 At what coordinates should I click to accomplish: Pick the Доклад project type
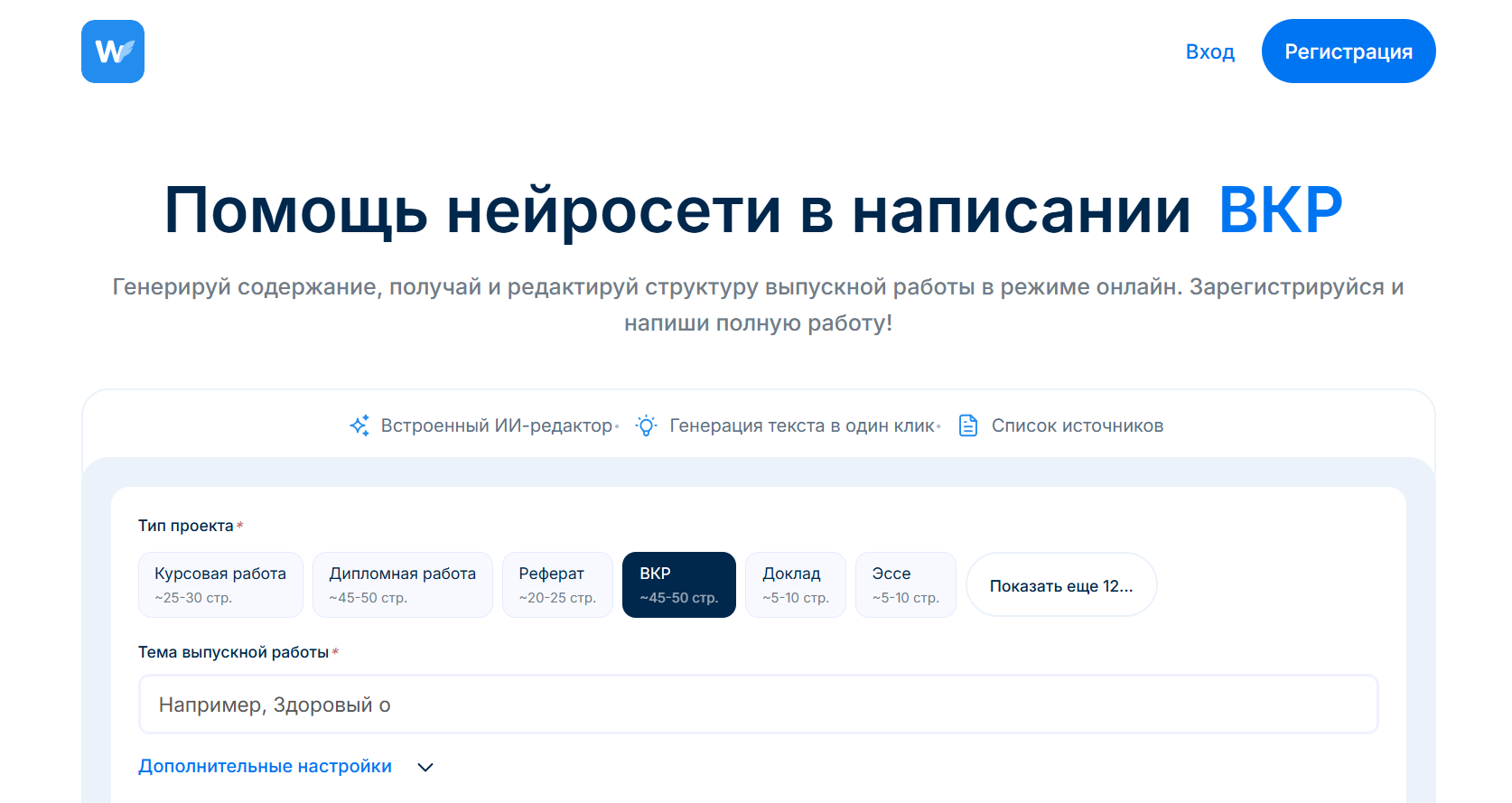point(795,584)
